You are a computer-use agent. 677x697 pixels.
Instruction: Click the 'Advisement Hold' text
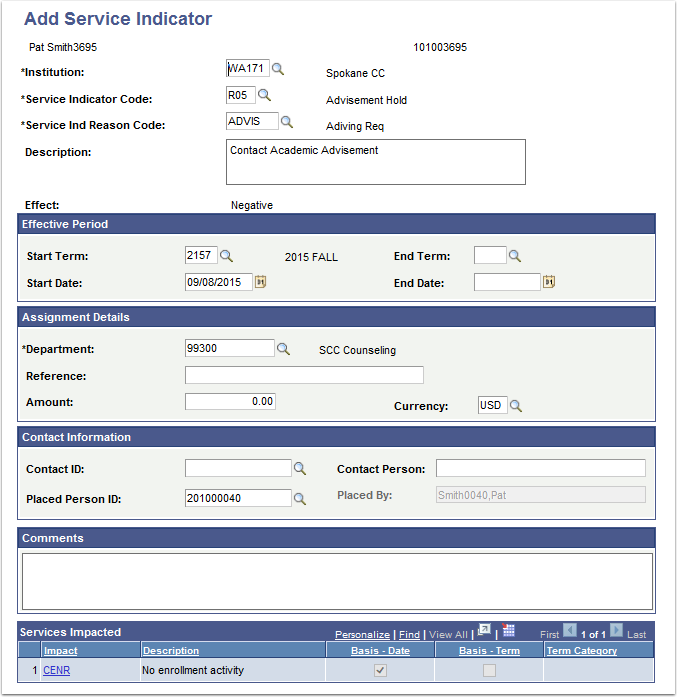(366, 100)
